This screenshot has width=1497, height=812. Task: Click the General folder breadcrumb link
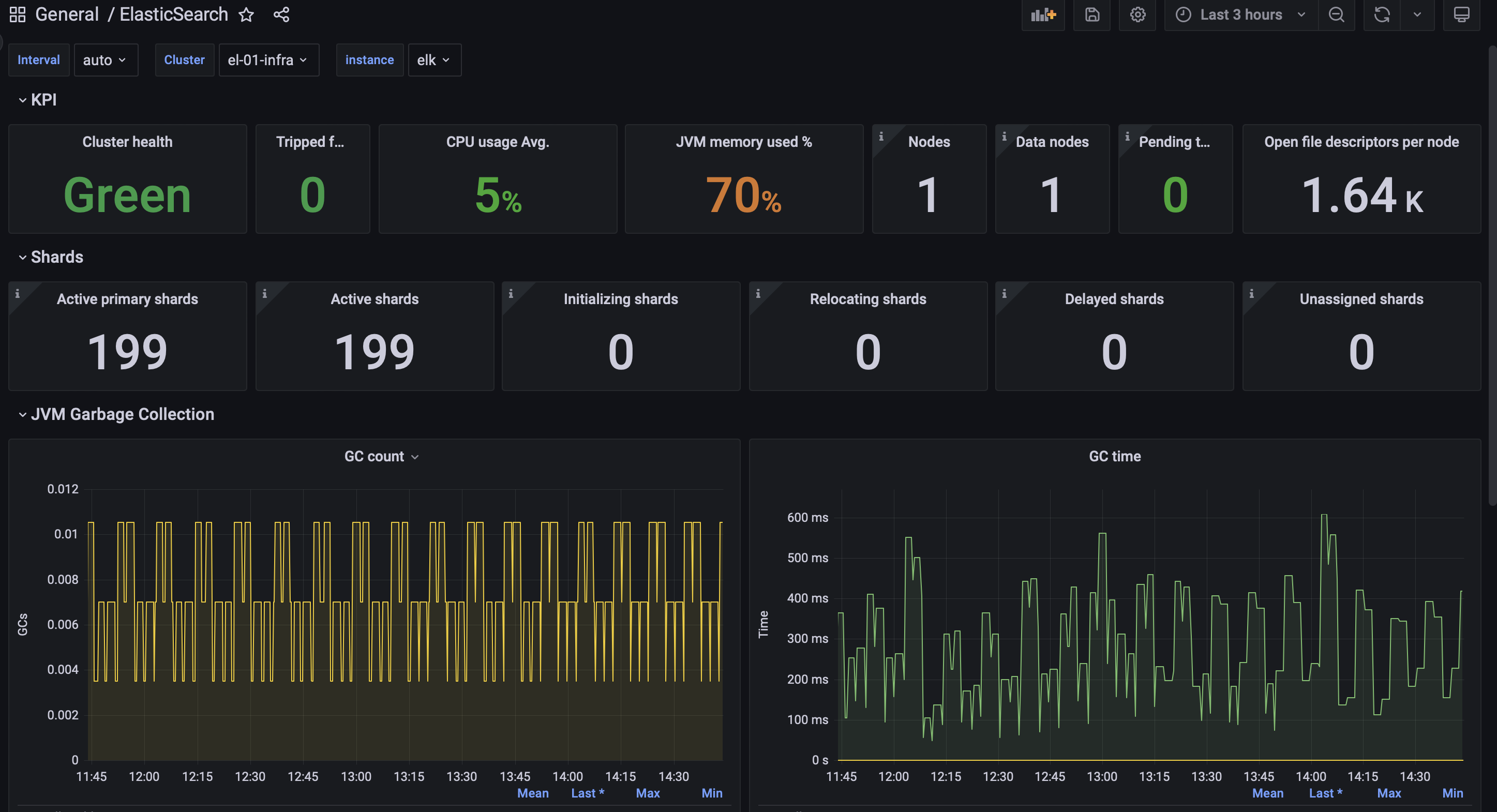[x=67, y=14]
